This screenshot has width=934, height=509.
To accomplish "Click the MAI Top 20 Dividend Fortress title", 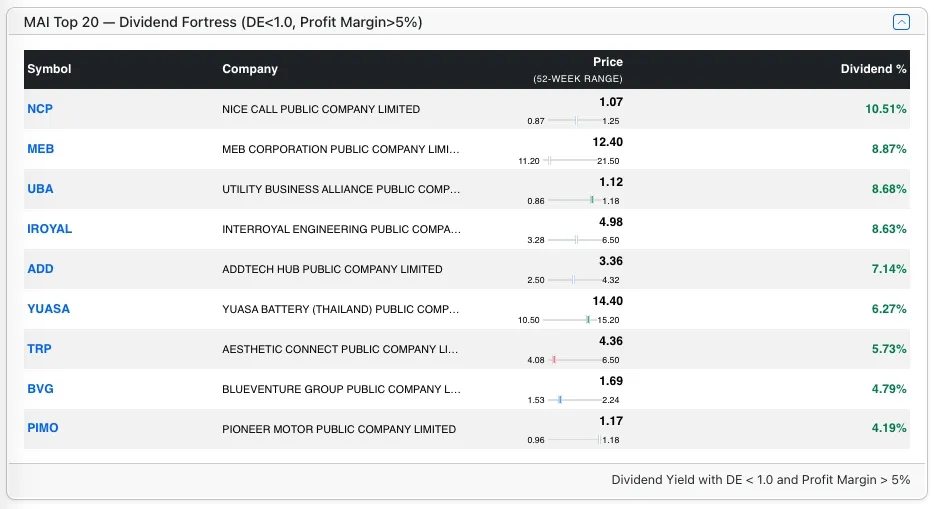I will pos(223,22).
